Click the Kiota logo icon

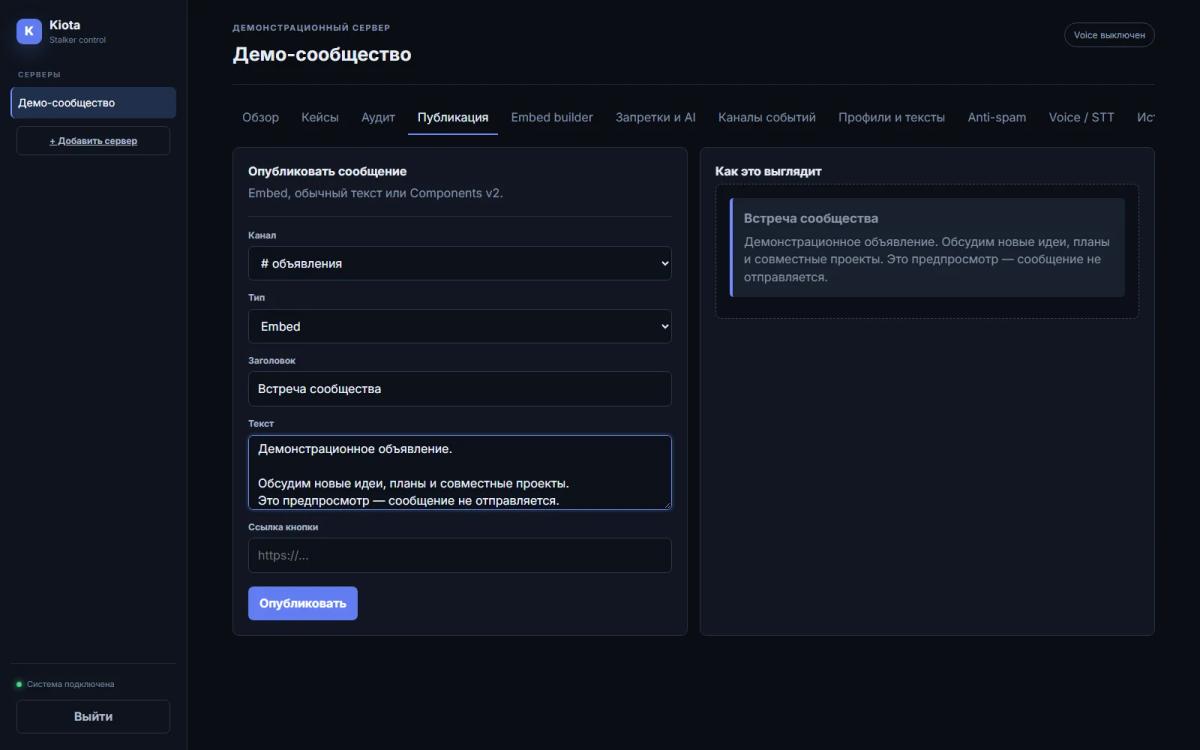[29, 31]
